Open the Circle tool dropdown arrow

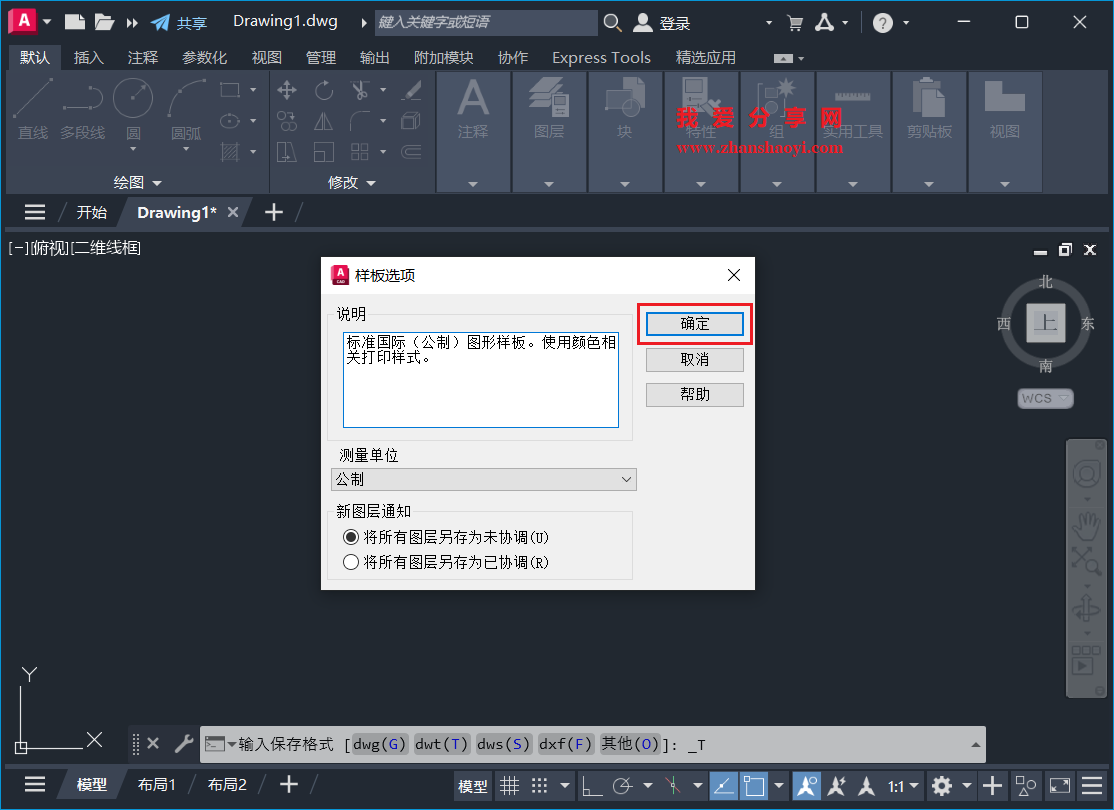pyautogui.click(x=133, y=149)
